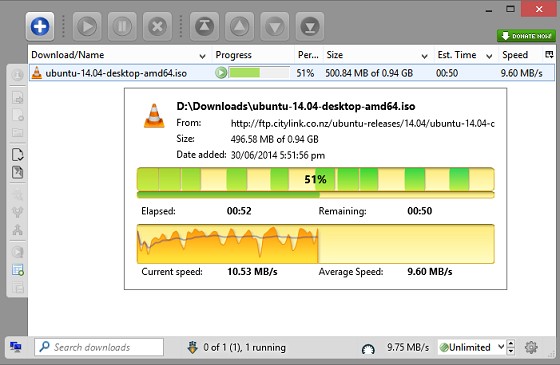
Task: Click the Est. Time column header label
Action: pos(457,55)
